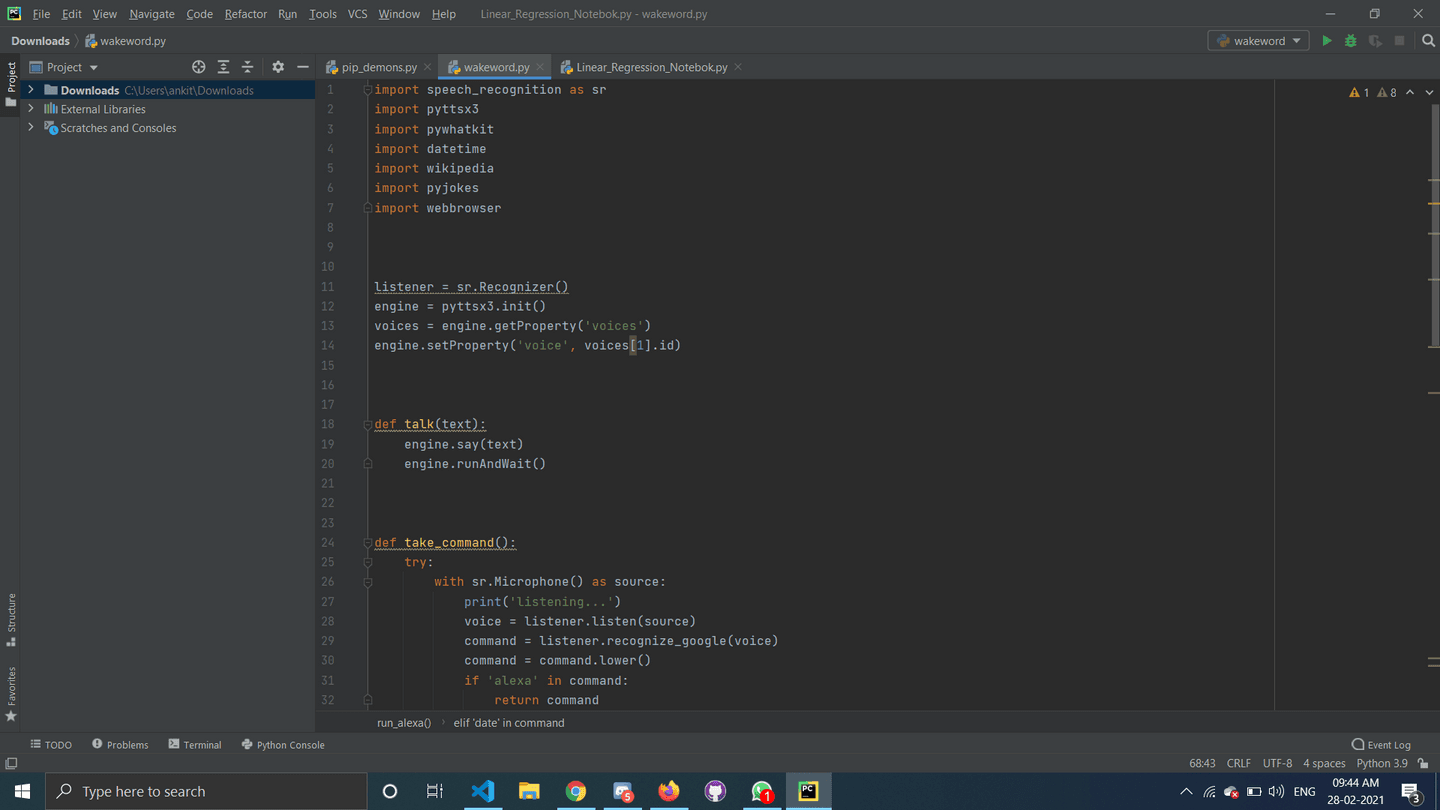The height and width of the screenshot is (810, 1440).
Task: Click the file lock read-only icon
Action: 1423,763
